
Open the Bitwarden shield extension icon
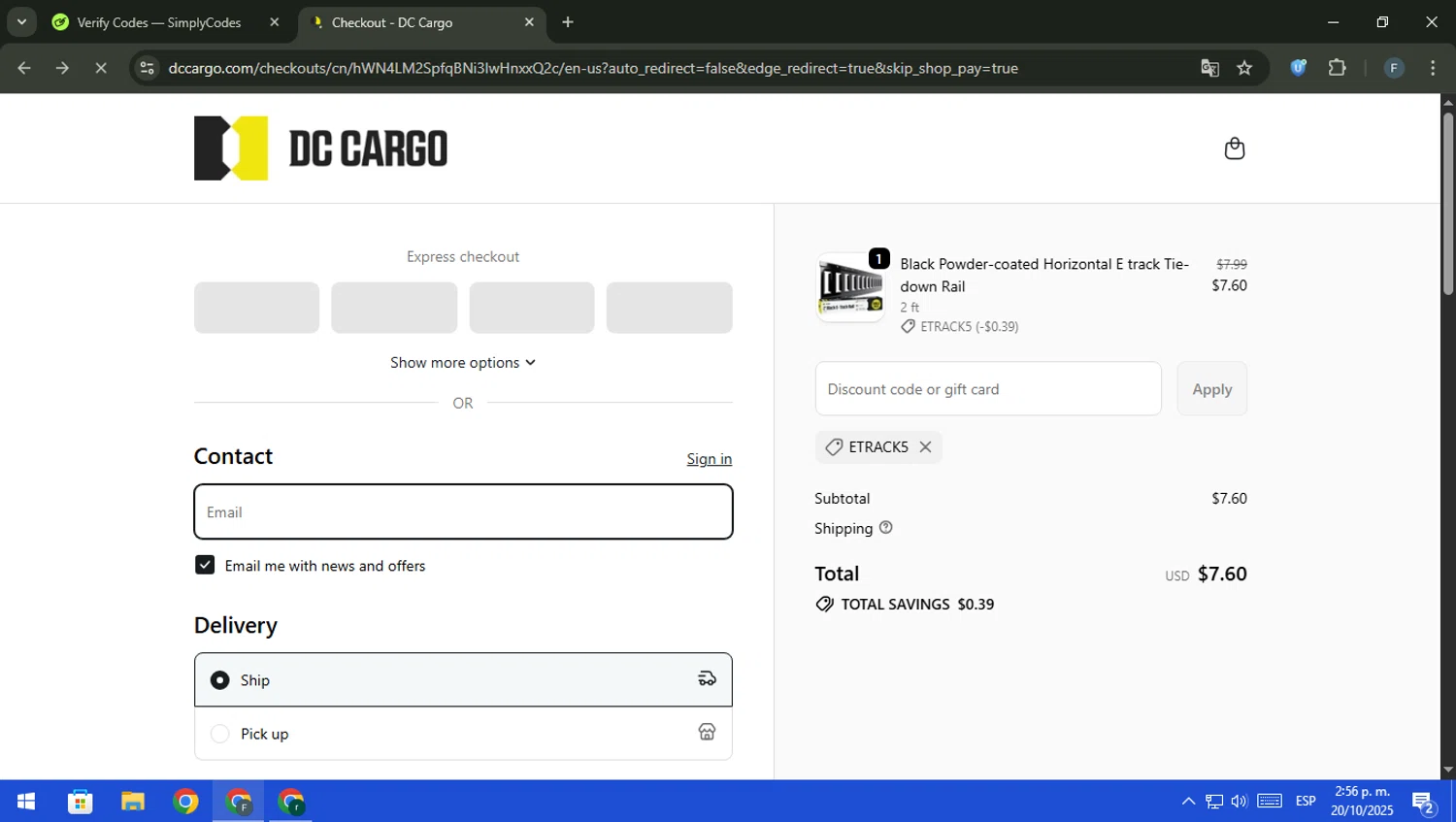click(x=1299, y=68)
